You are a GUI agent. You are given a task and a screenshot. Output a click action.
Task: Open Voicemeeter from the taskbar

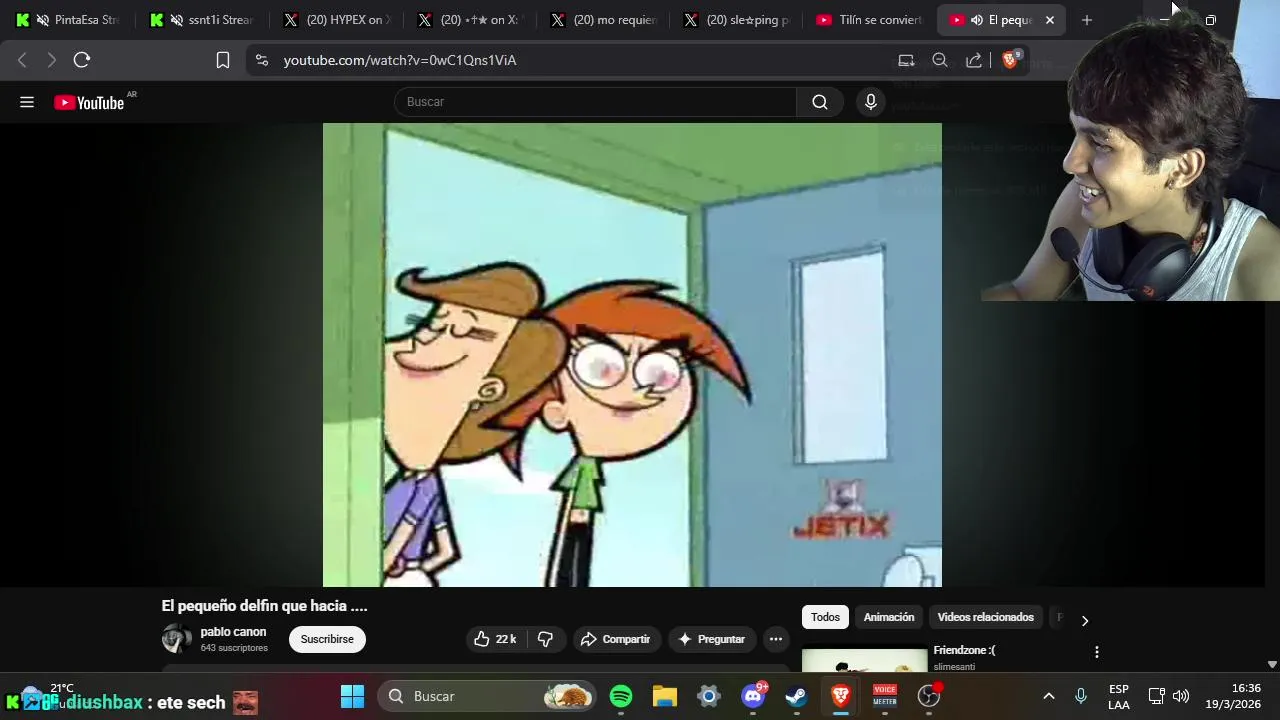click(x=885, y=696)
